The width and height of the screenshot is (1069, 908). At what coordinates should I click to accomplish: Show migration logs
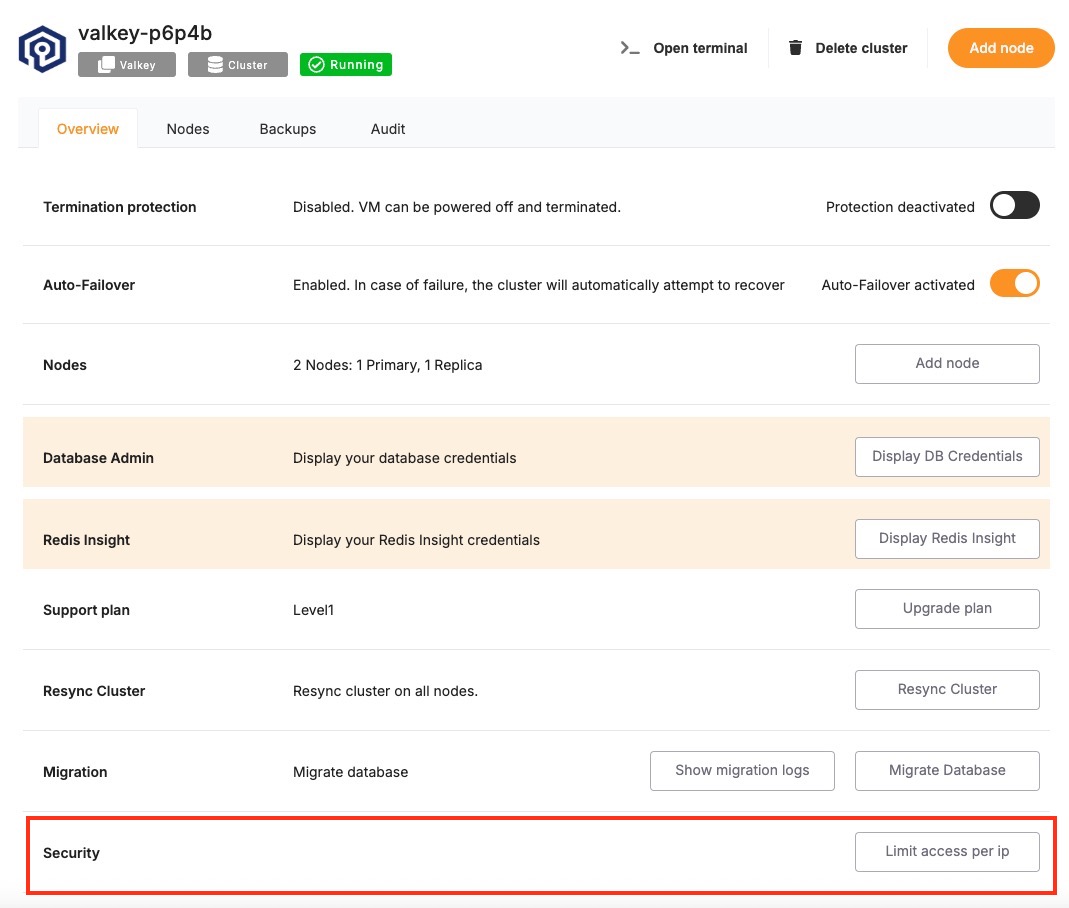tap(742, 771)
